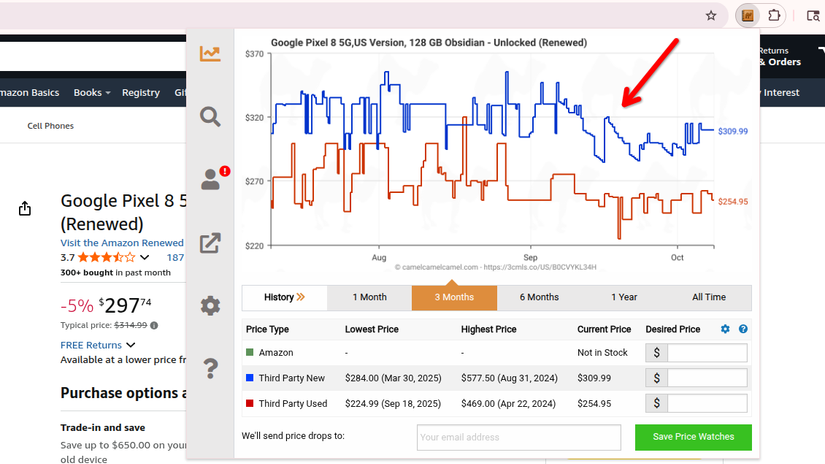
Task: Open the Visit the Amazon Renewed link
Action: 122,243
